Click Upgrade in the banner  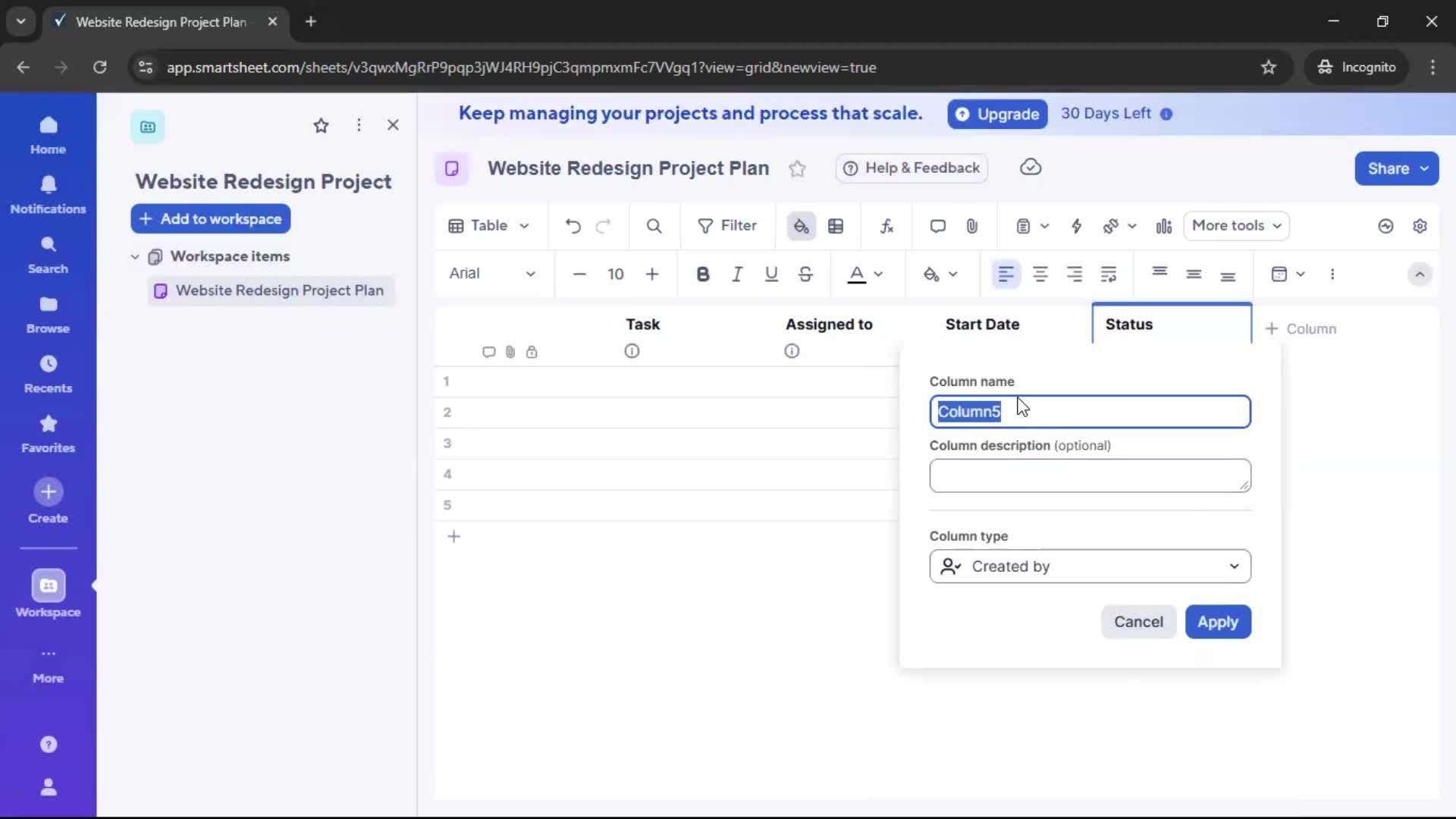point(997,114)
